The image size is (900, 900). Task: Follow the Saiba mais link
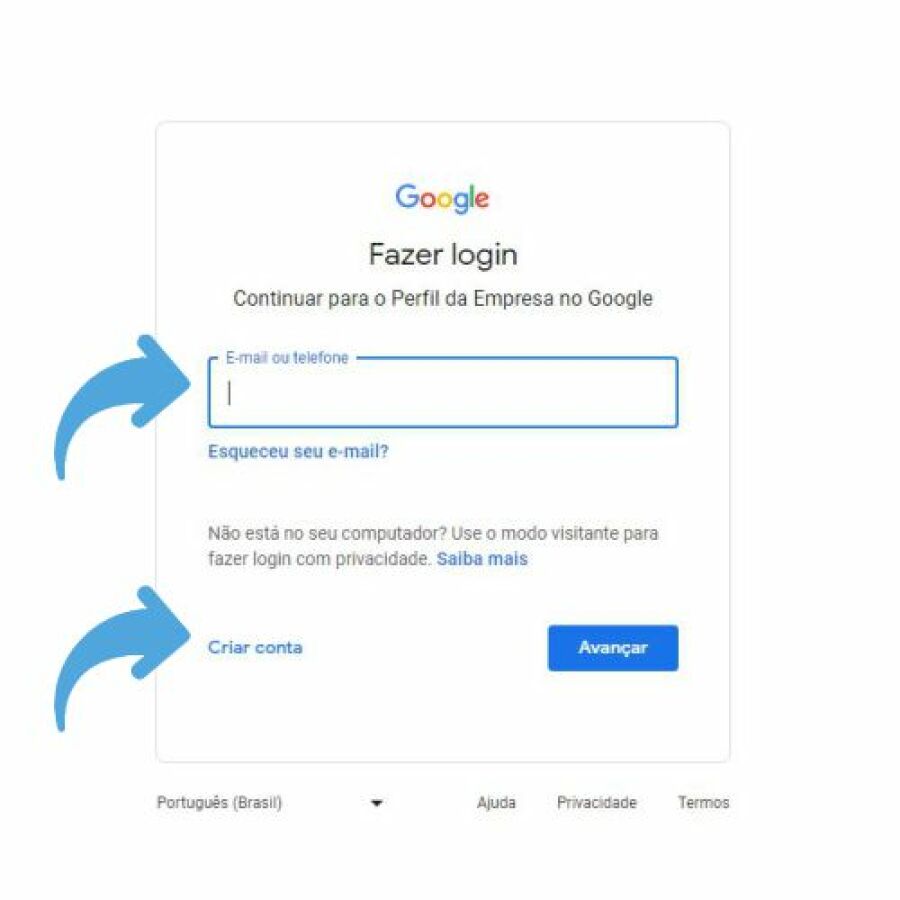[x=482, y=559]
